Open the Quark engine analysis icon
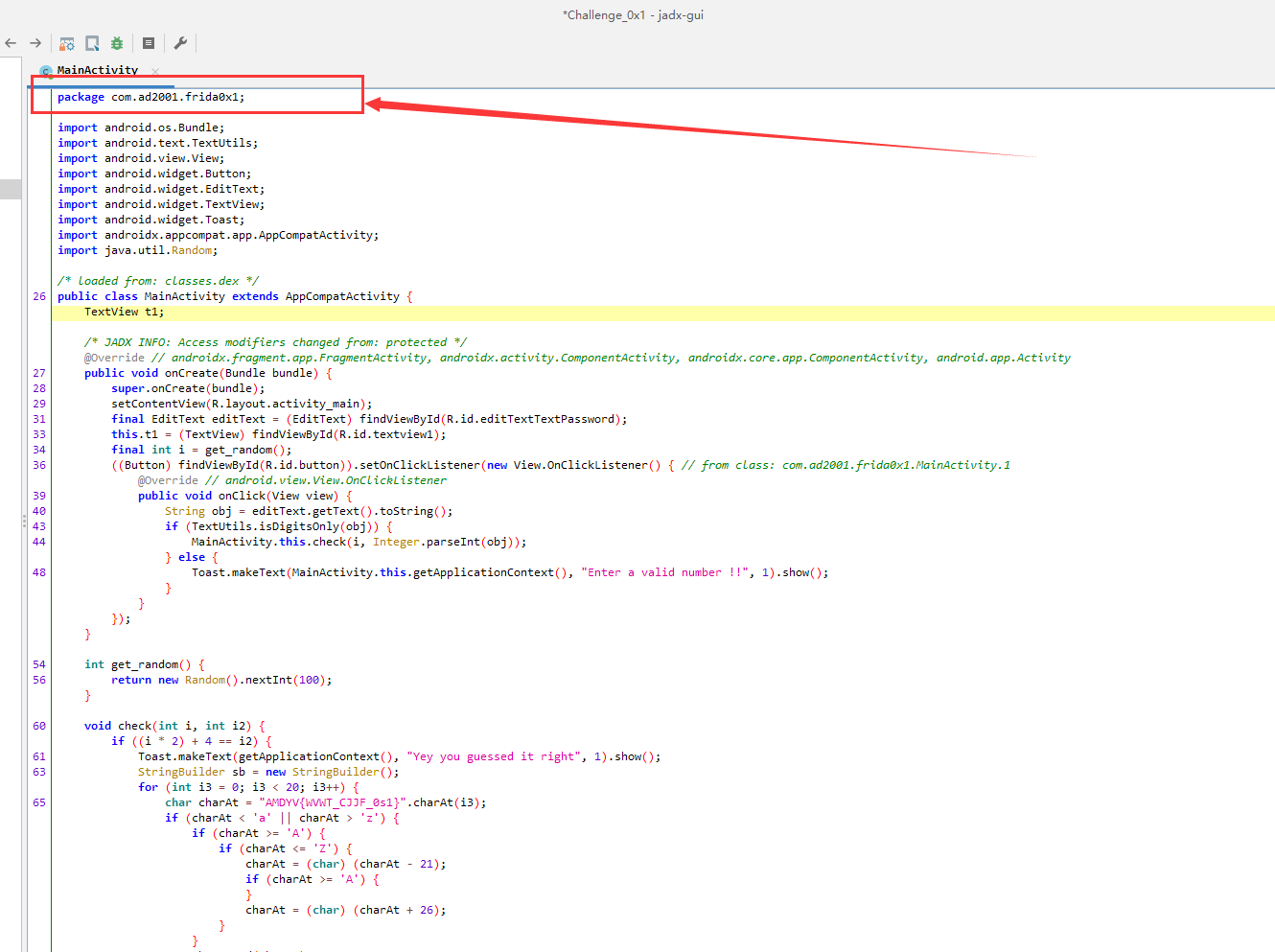Viewport: 1275px width, 952px height. 92,43
